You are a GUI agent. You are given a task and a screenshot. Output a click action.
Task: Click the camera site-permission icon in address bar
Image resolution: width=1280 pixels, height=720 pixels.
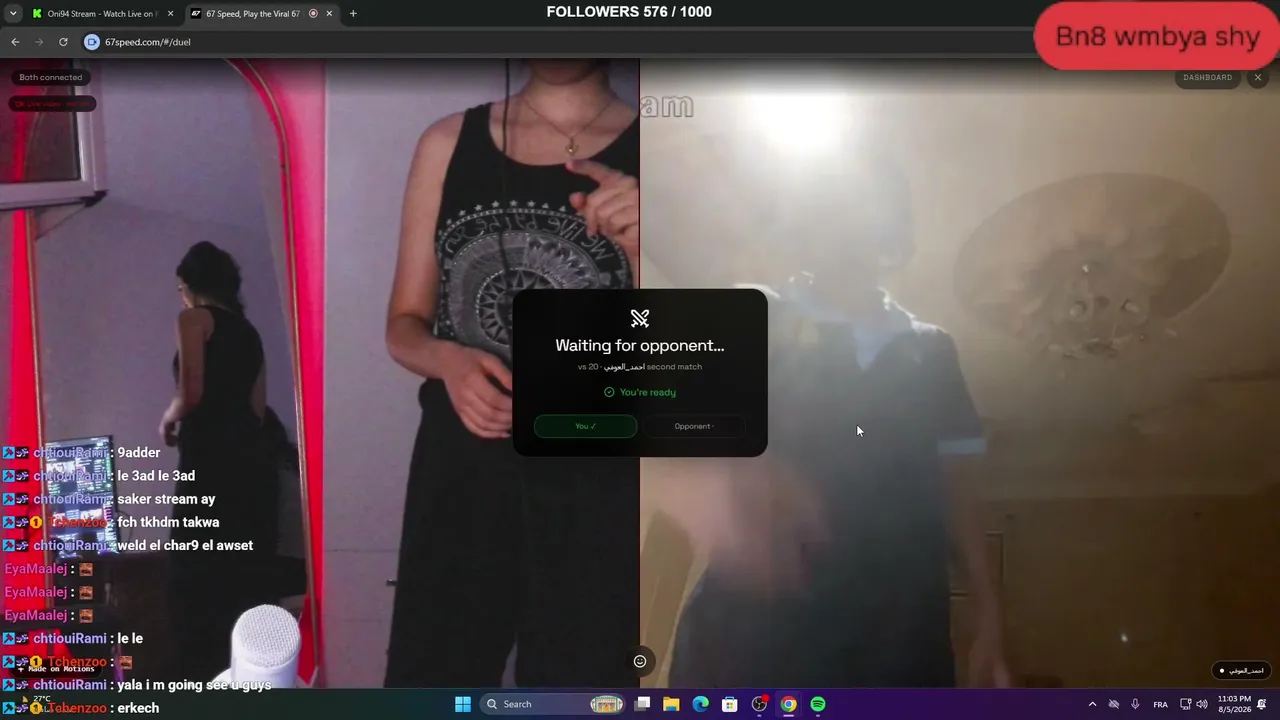pos(92,42)
